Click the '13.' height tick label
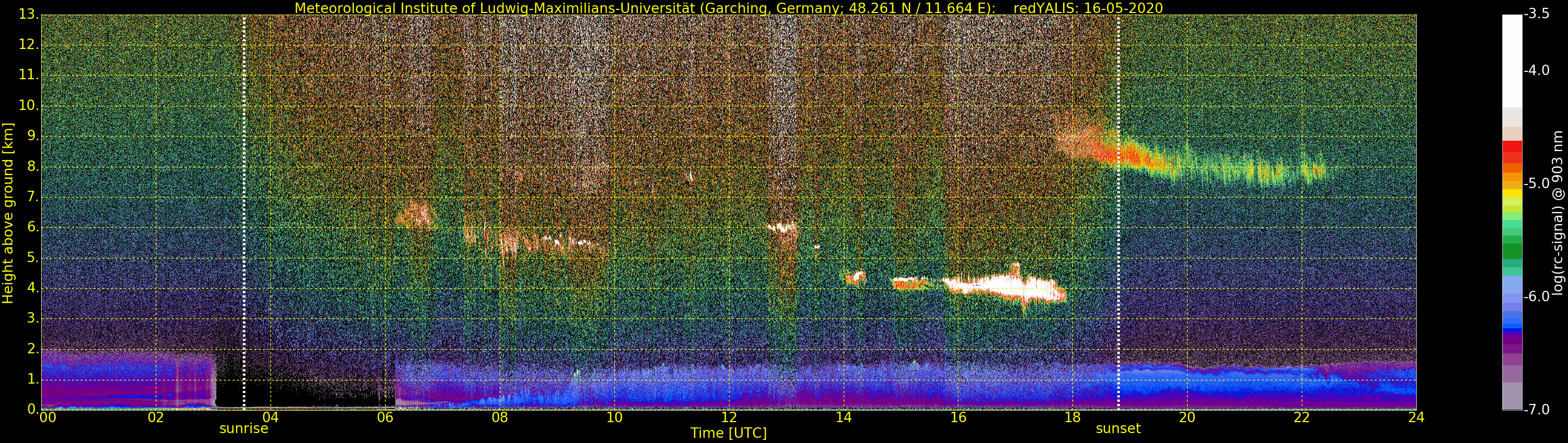Screen dimensions: 1568x443 click(x=28, y=15)
